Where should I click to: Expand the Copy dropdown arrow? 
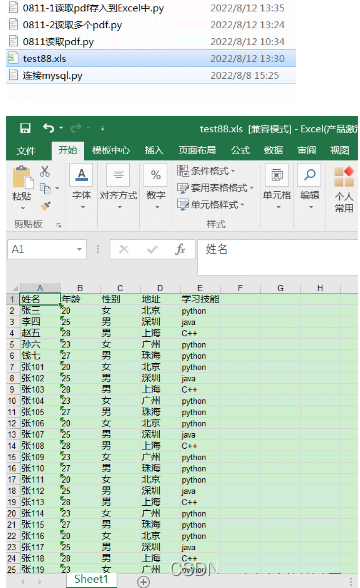tap(57, 188)
